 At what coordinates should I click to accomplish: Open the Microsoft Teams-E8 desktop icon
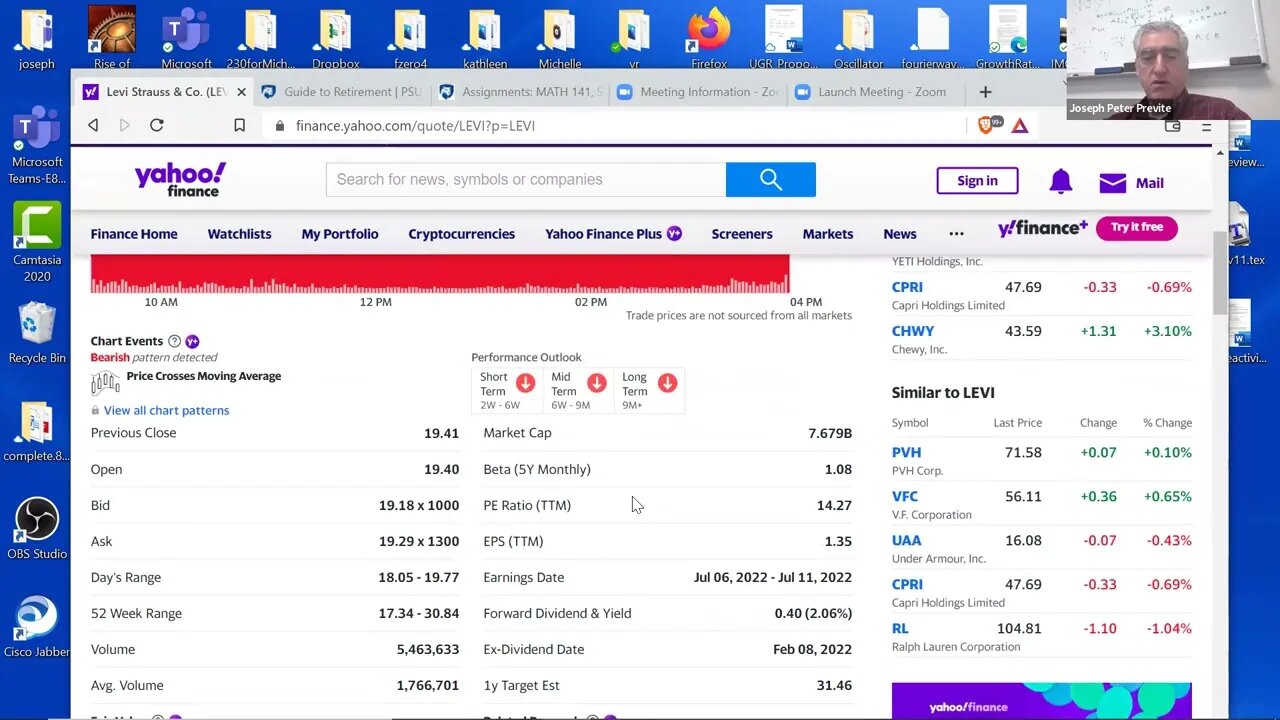[37, 145]
